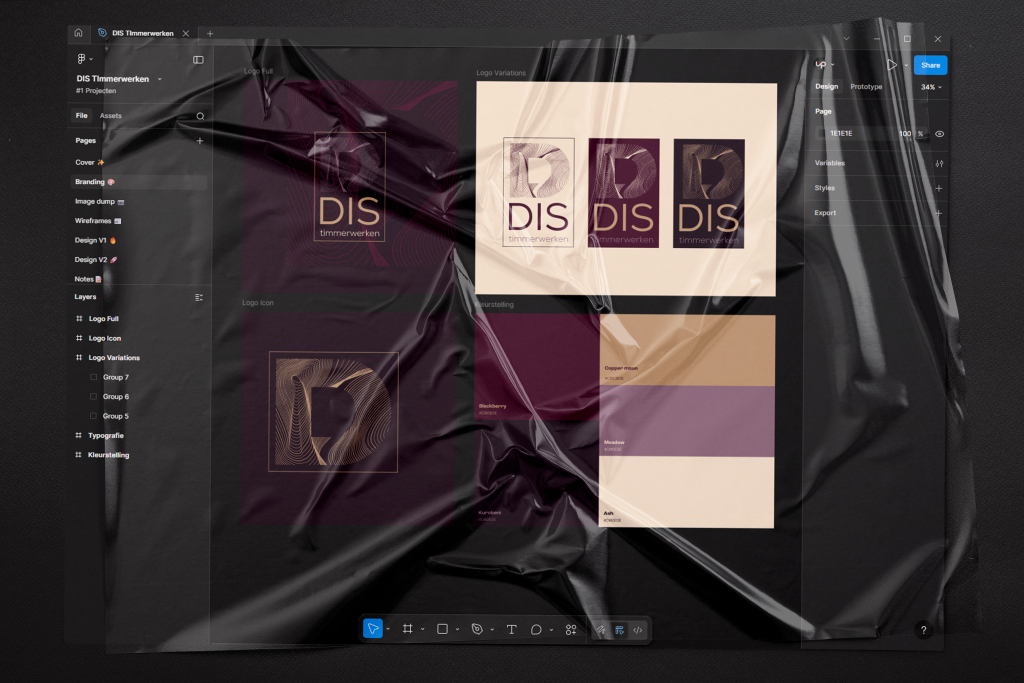Open the zoom level 34% dropdown

(931, 87)
